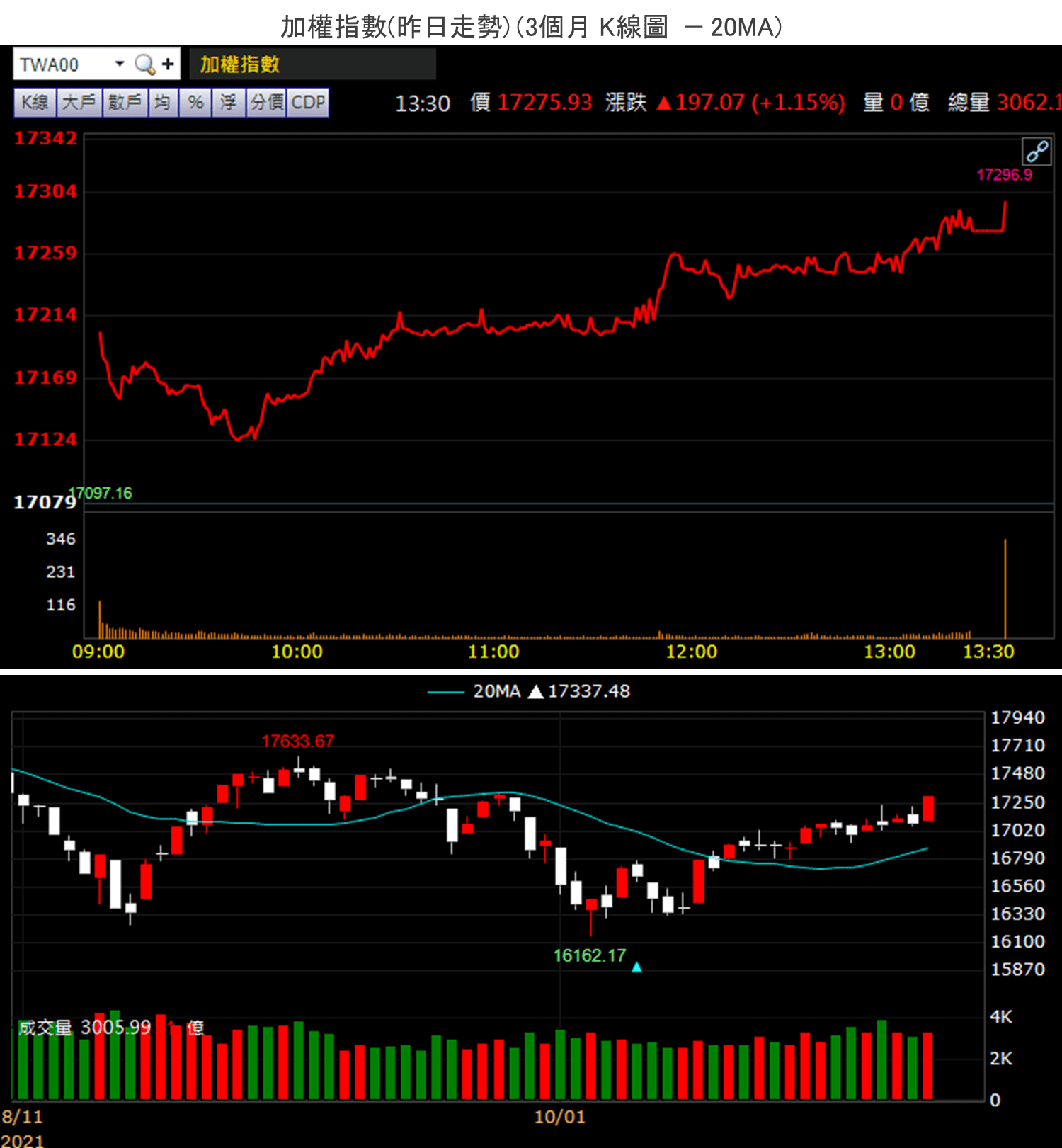Toggle the % percentage scale button

pos(195,103)
